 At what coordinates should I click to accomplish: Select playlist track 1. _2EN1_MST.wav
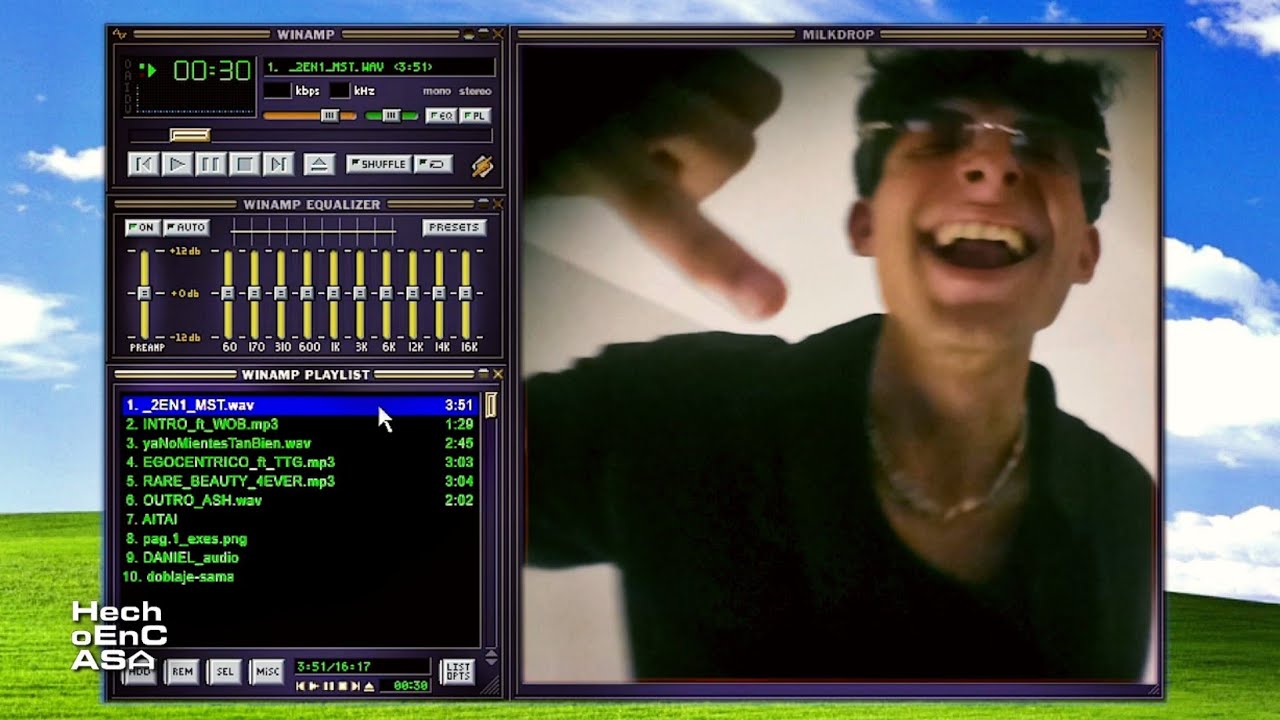click(301, 405)
